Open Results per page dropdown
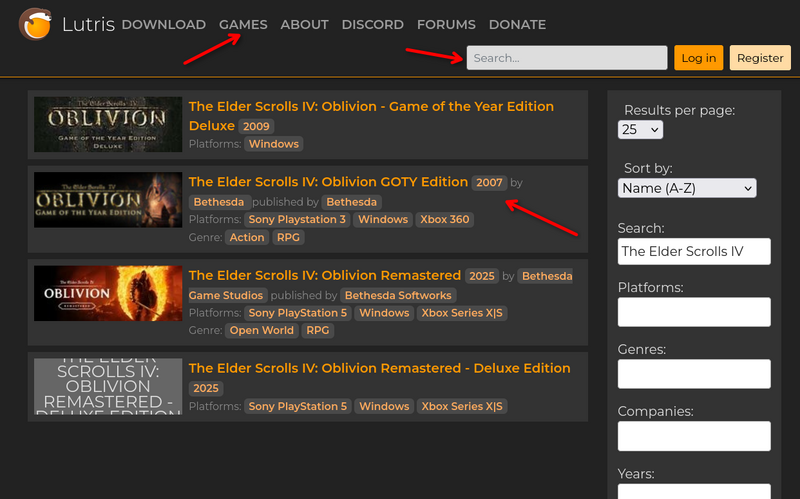The width and height of the screenshot is (800, 499). point(640,130)
